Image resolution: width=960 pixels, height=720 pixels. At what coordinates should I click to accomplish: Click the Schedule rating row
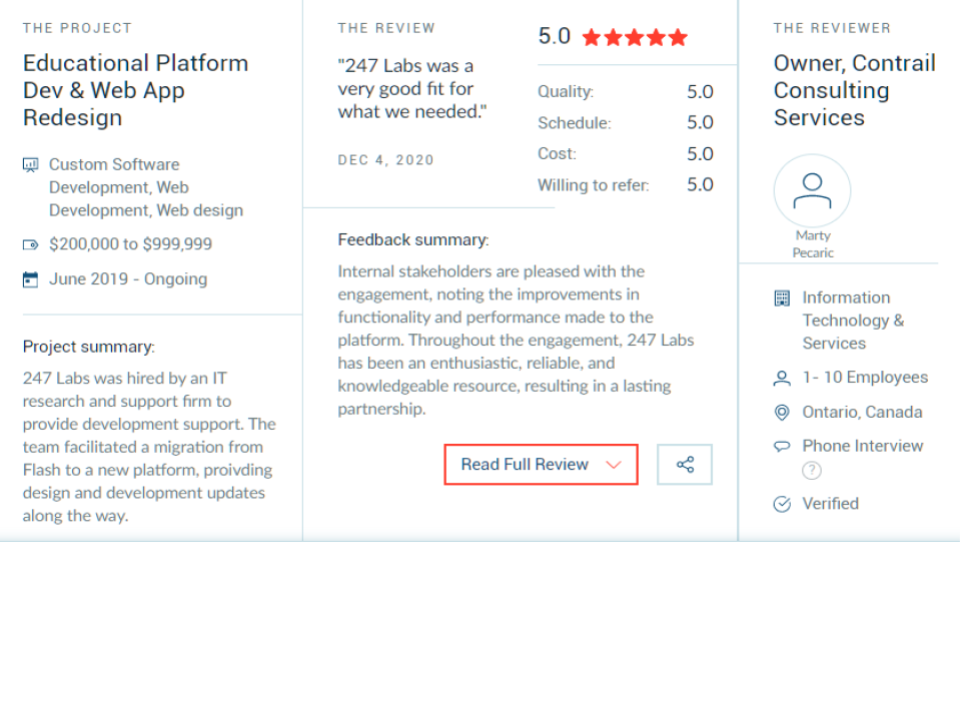625,122
